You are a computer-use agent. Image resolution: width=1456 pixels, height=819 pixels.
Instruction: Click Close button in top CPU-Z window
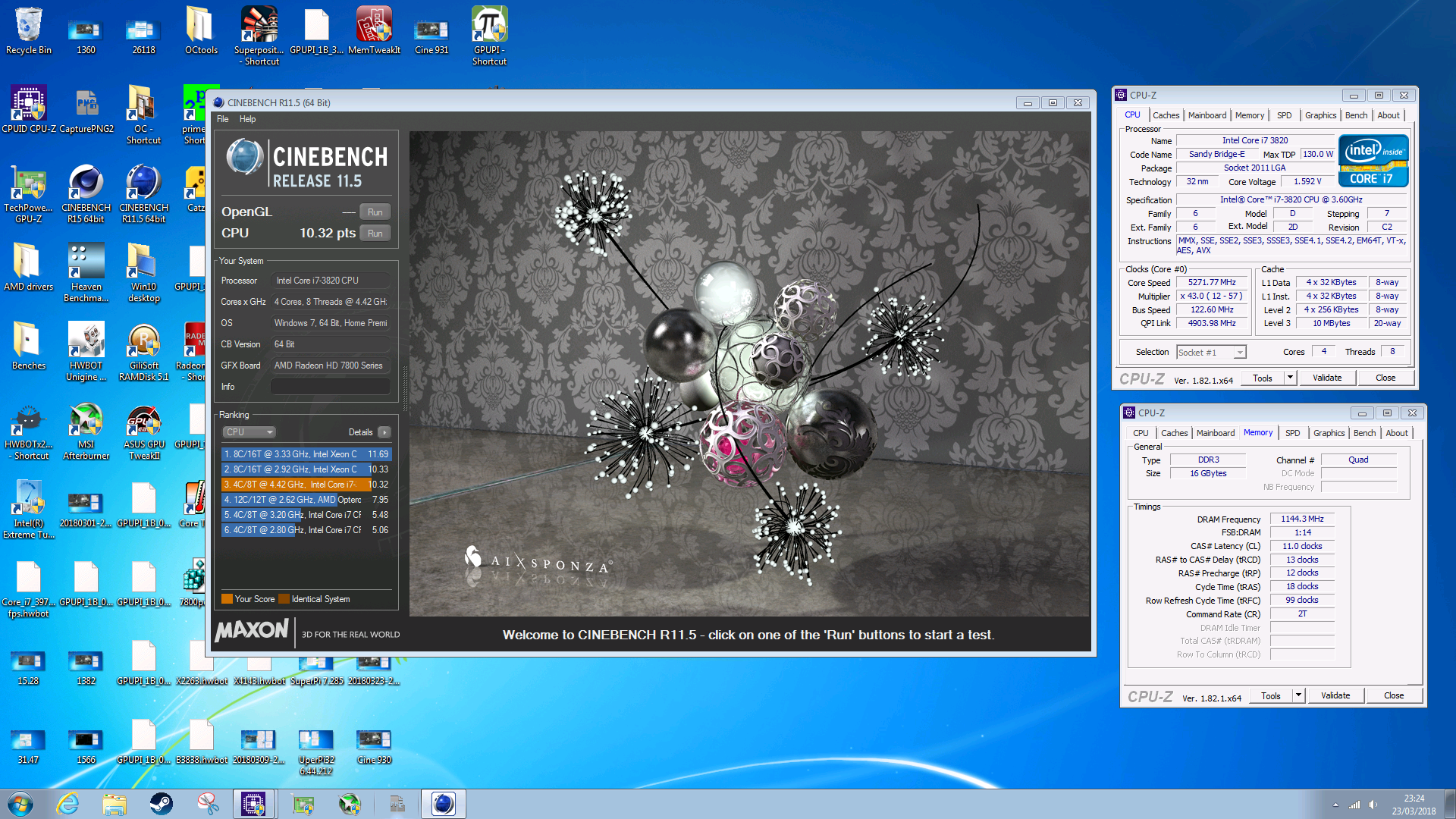click(1385, 378)
